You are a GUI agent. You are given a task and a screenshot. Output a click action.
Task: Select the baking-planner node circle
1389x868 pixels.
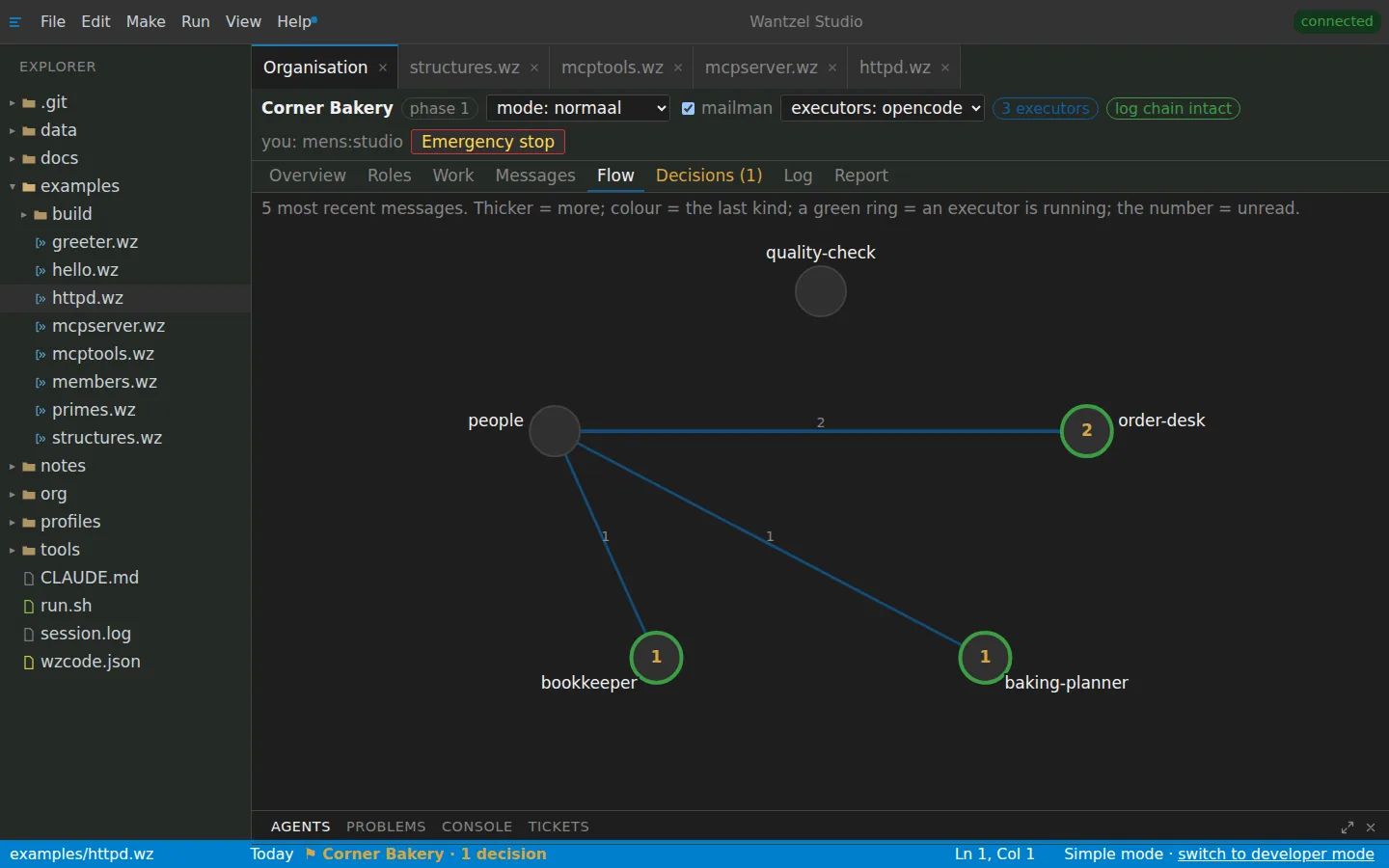click(x=985, y=658)
